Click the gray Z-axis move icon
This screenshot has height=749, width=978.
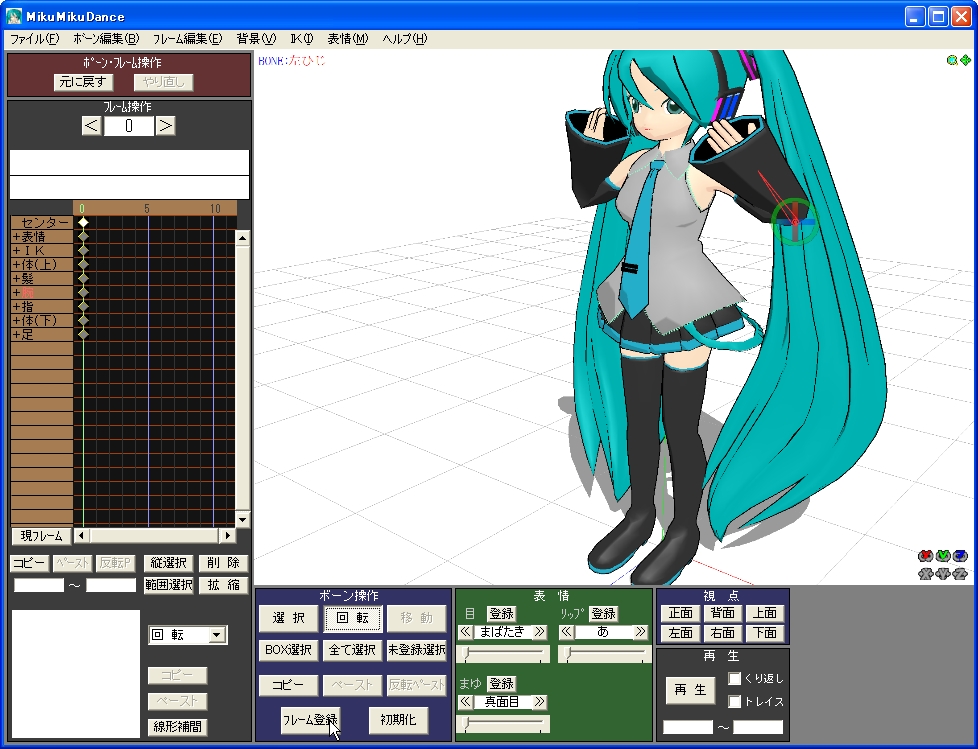(x=961, y=574)
